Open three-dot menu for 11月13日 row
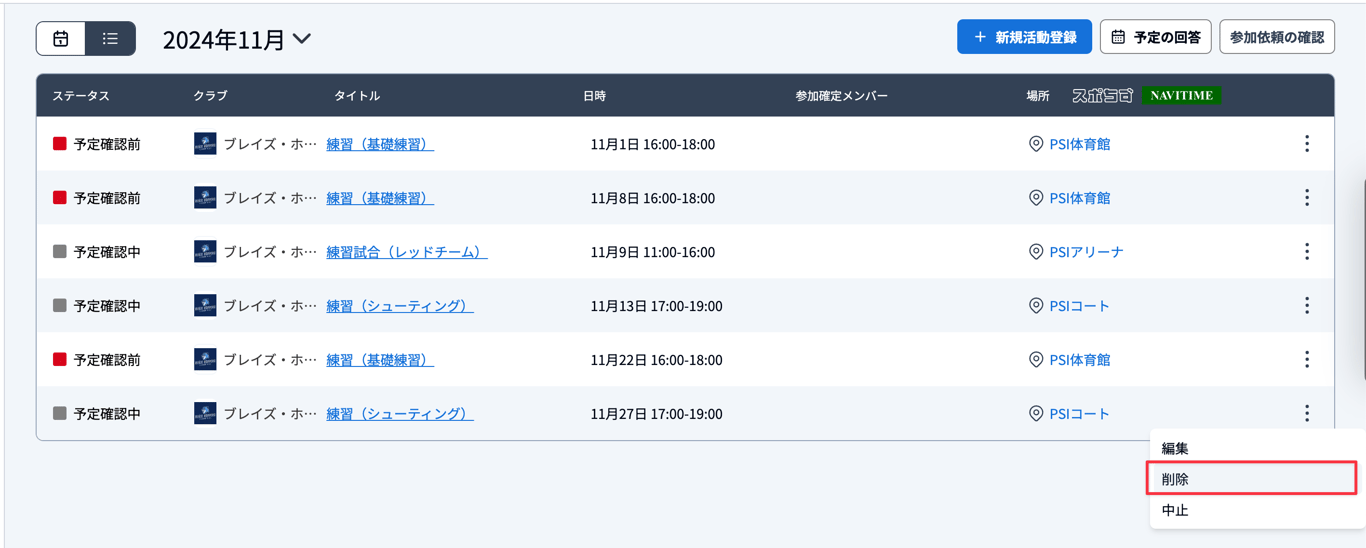1366x548 pixels. [x=1306, y=306]
